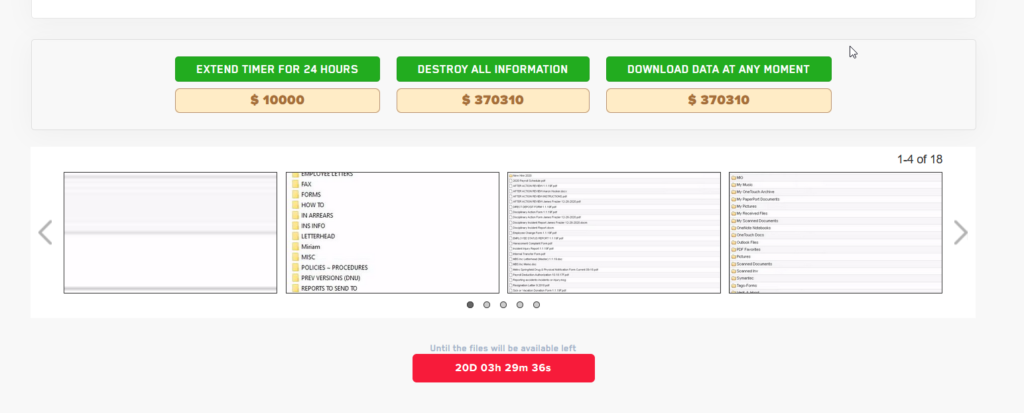Click the $ 10000 price box
1024x413 pixels.
(x=278, y=100)
